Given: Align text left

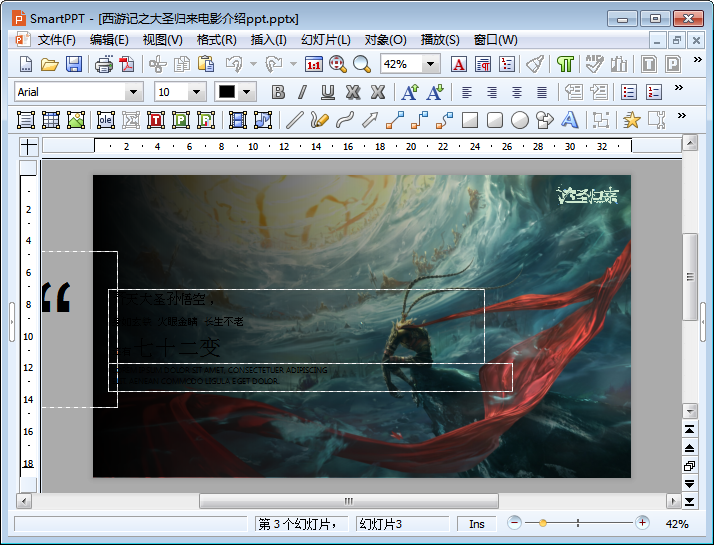Looking at the screenshot, I should tap(467, 92).
